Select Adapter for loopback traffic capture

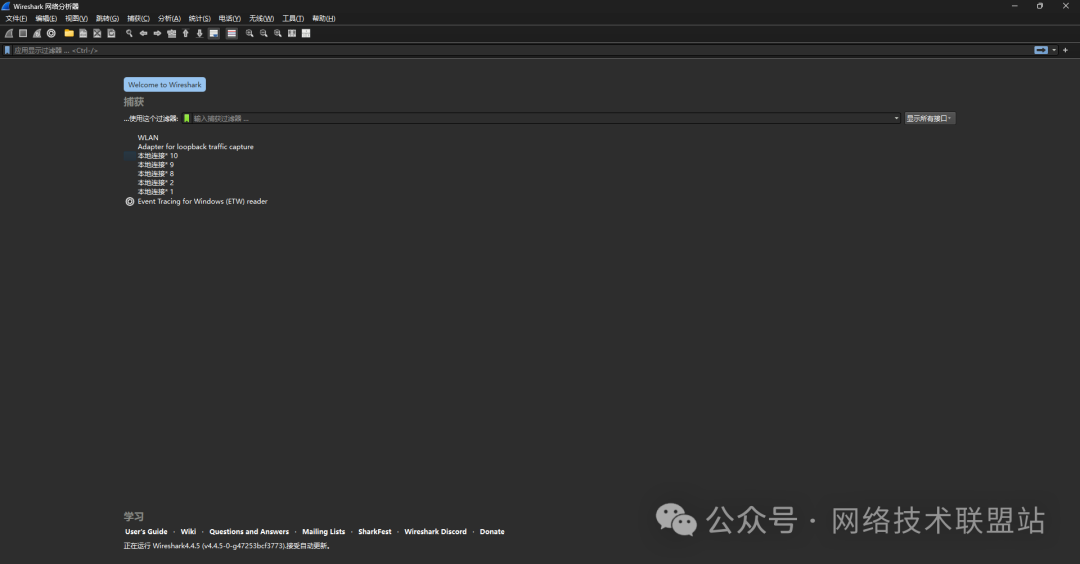(x=195, y=147)
